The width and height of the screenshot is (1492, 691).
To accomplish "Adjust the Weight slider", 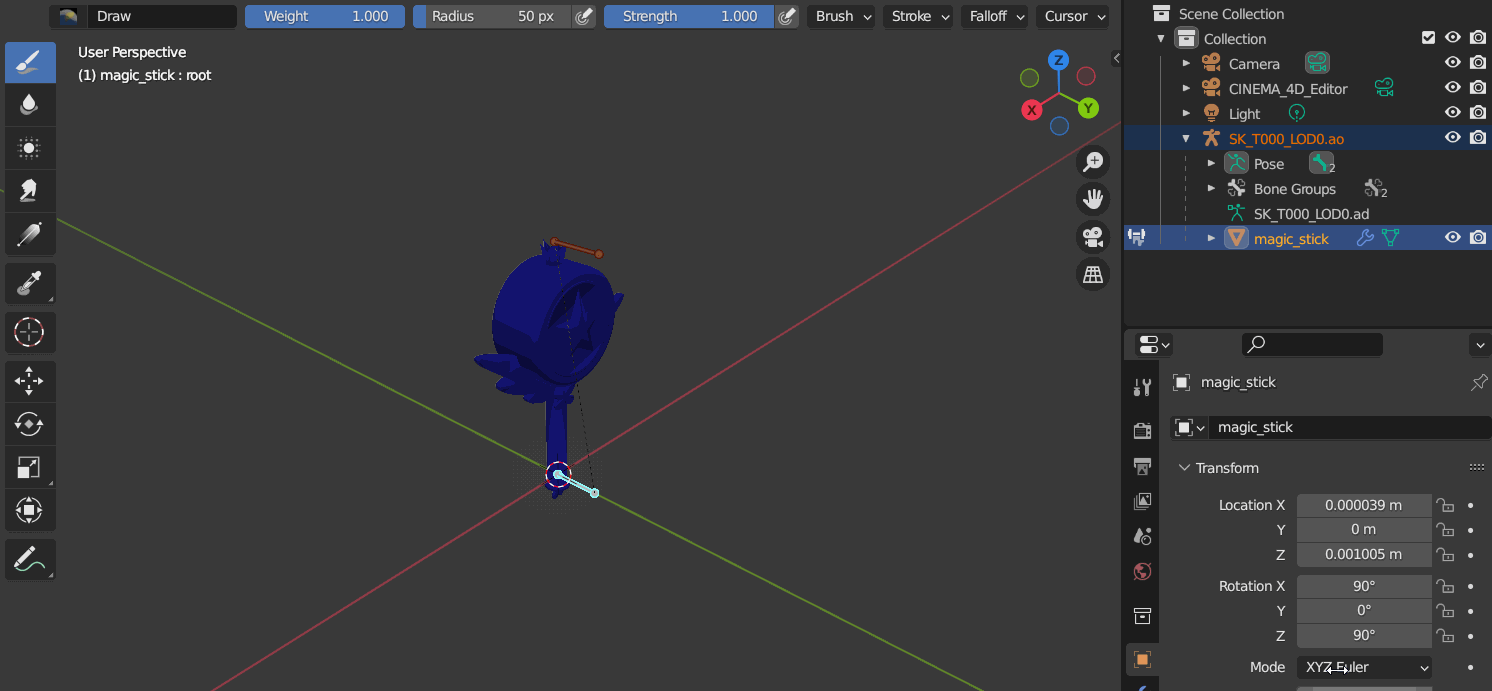I will pos(325,16).
